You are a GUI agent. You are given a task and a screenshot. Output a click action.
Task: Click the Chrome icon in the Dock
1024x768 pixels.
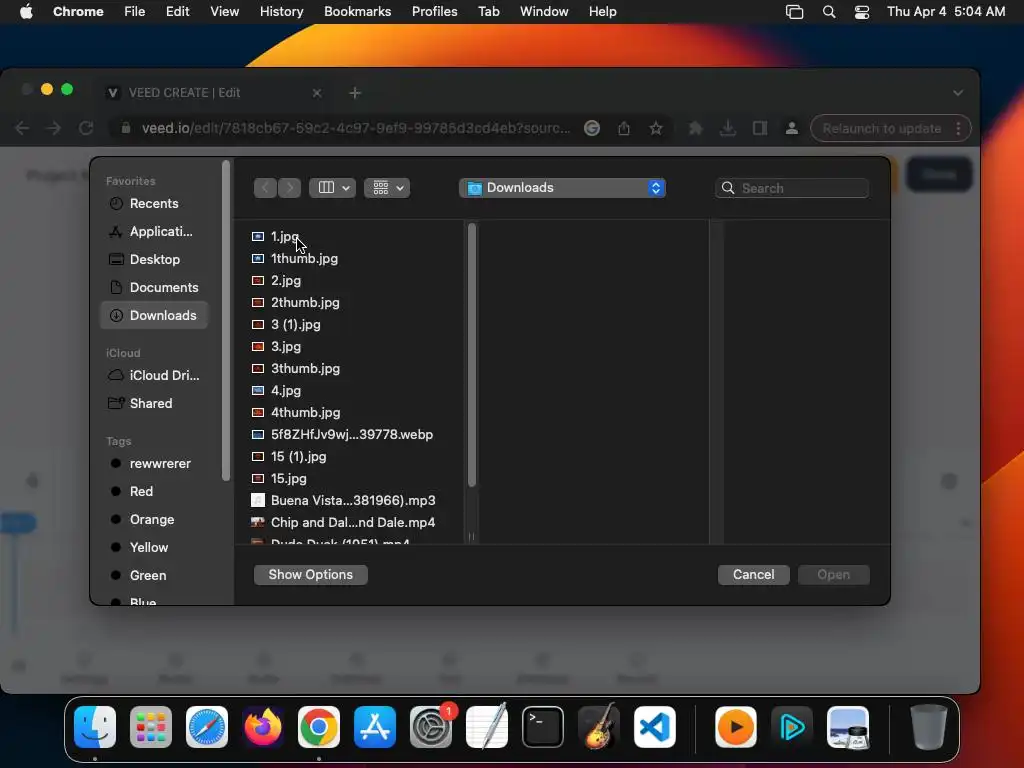[x=319, y=727]
